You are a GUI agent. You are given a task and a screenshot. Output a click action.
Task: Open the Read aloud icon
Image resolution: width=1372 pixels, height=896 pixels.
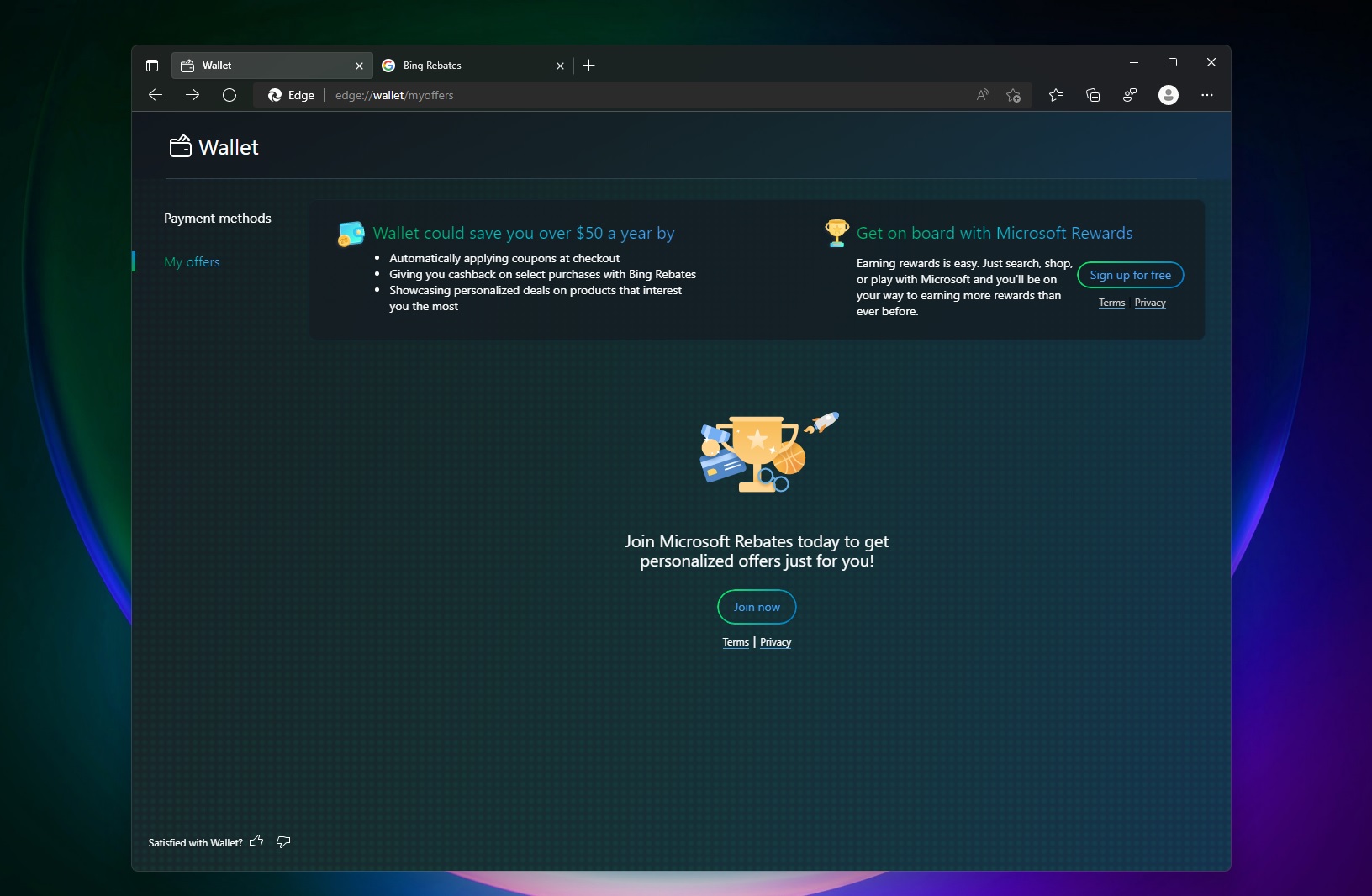[x=983, y=95]
